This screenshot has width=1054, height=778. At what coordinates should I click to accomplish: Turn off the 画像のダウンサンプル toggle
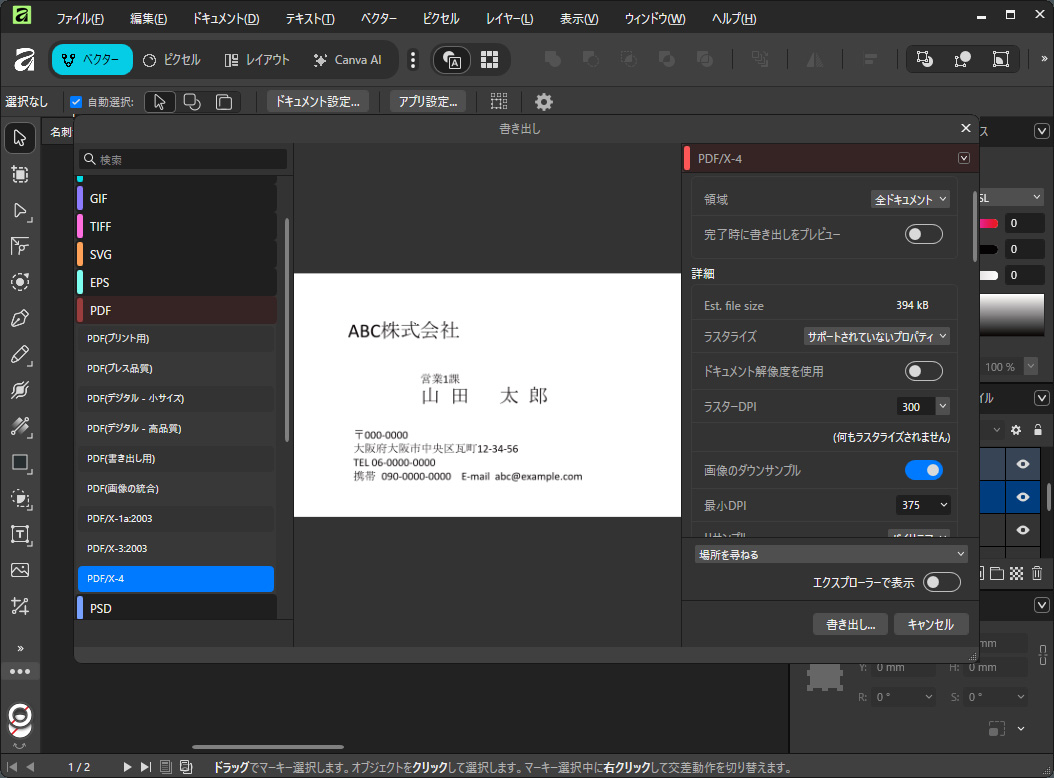tap(924, 469)
